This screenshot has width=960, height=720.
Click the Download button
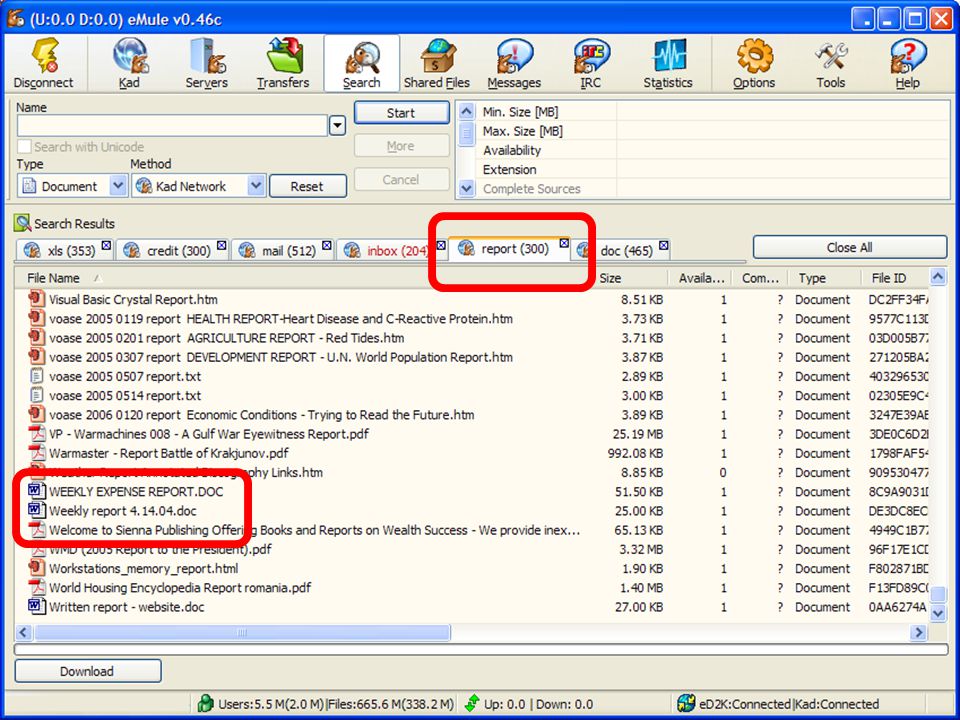[x=88, y=671]
